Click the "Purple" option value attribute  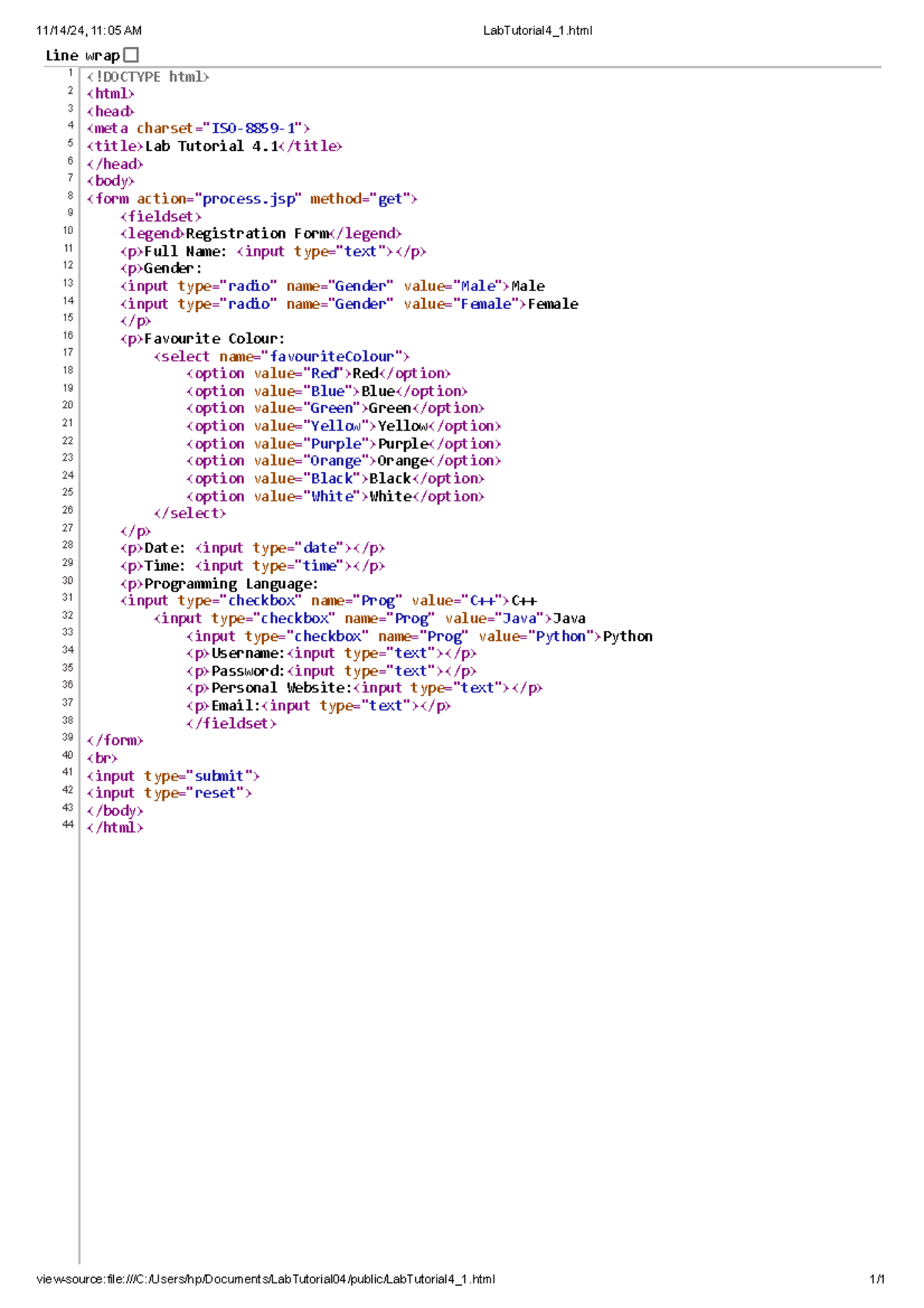[336, 444]
